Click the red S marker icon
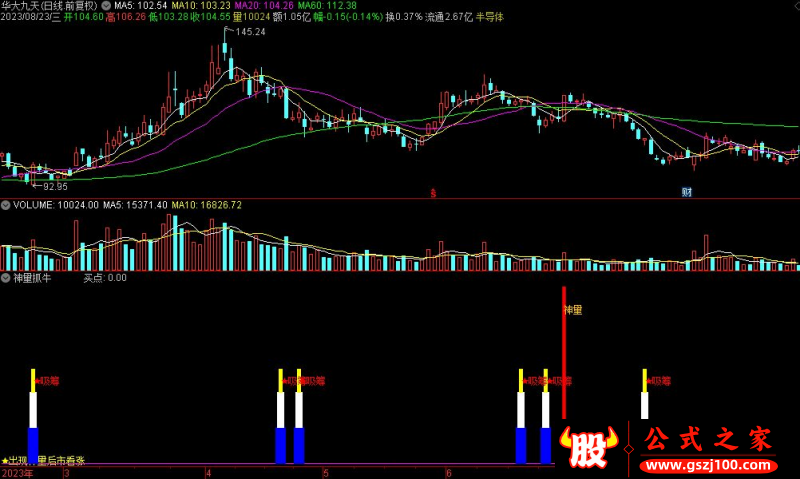This screenshot has height=479, width=800. pos(433,193)
